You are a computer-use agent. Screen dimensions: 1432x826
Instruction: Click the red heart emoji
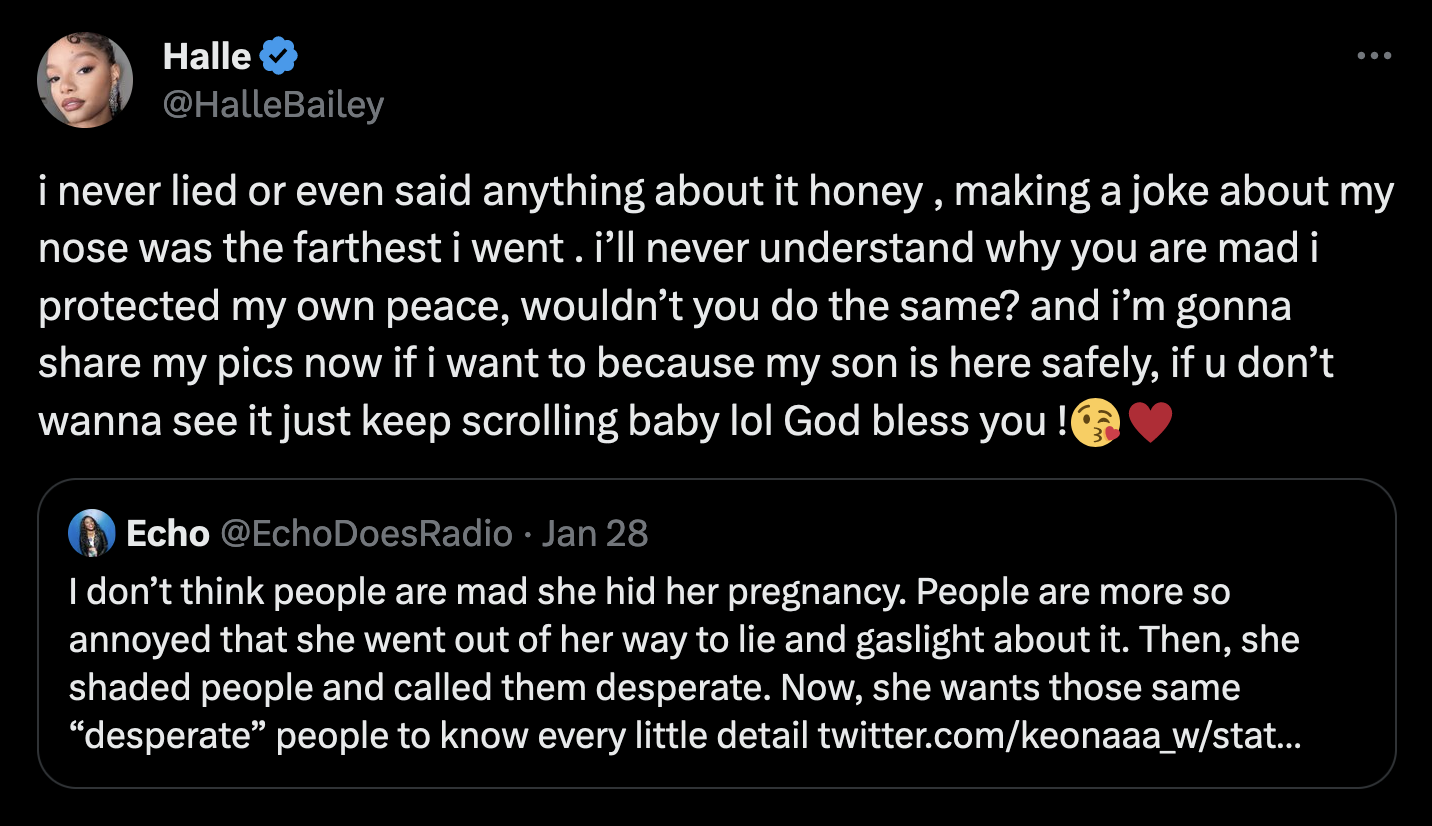tap(1151, 422)
